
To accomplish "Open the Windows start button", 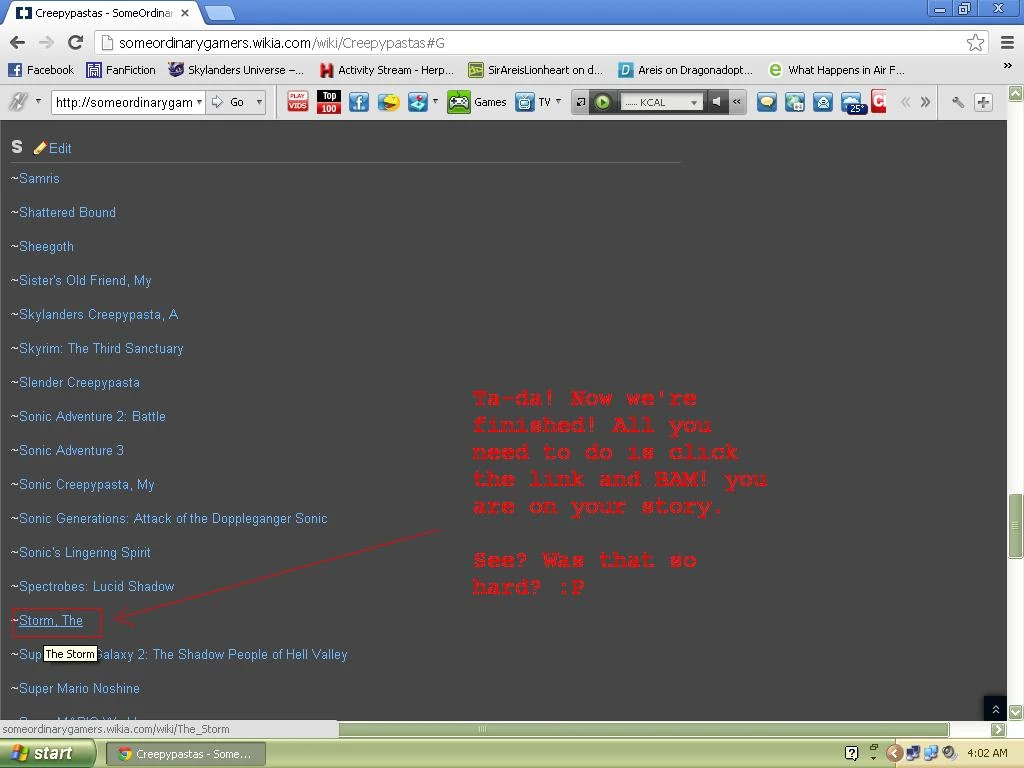I will tap(47, 754).
